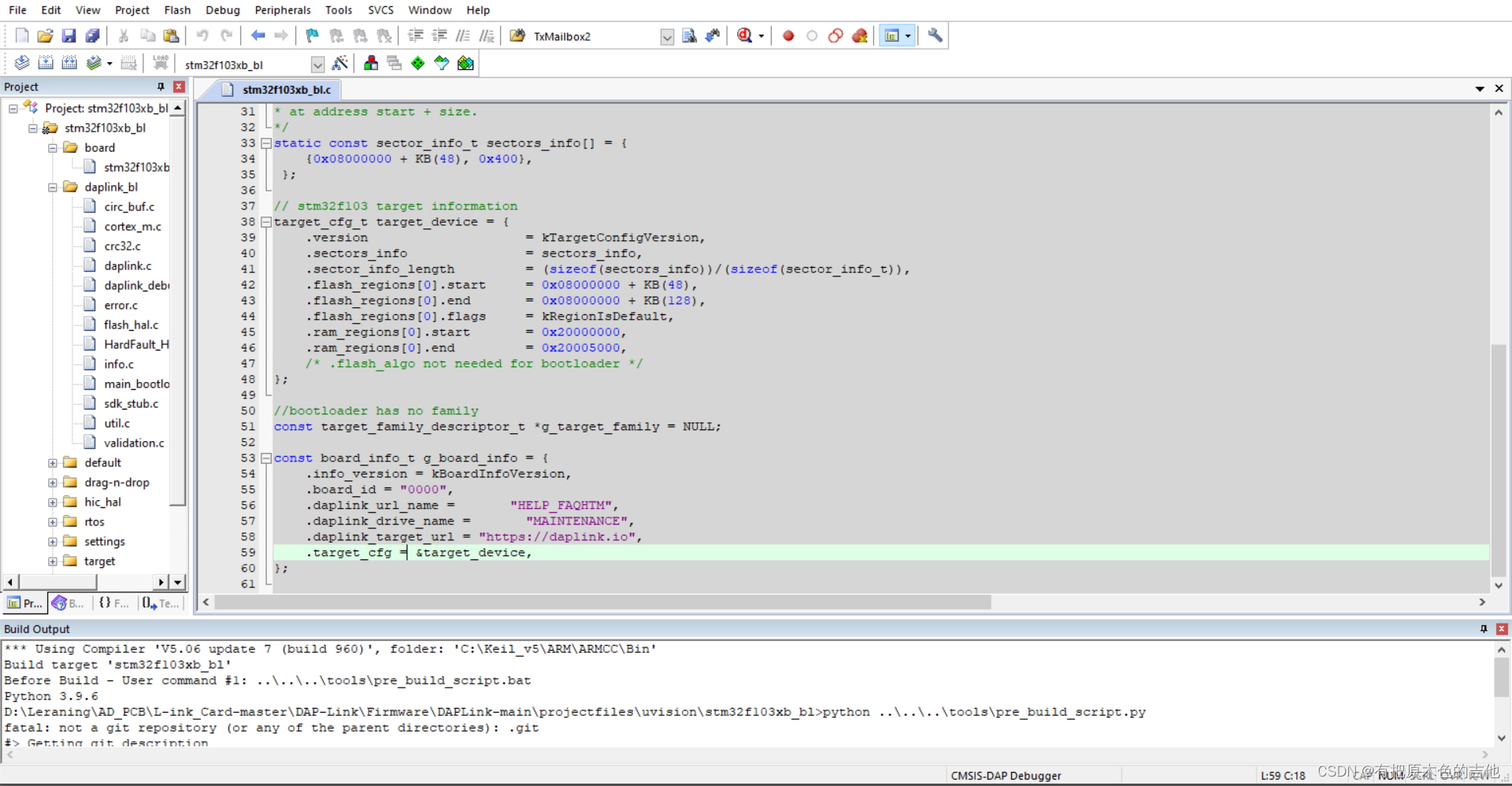Open the TxMailbox2 search combo dropdown
The width and height of the screenshot is (1512, 786).
666,36
